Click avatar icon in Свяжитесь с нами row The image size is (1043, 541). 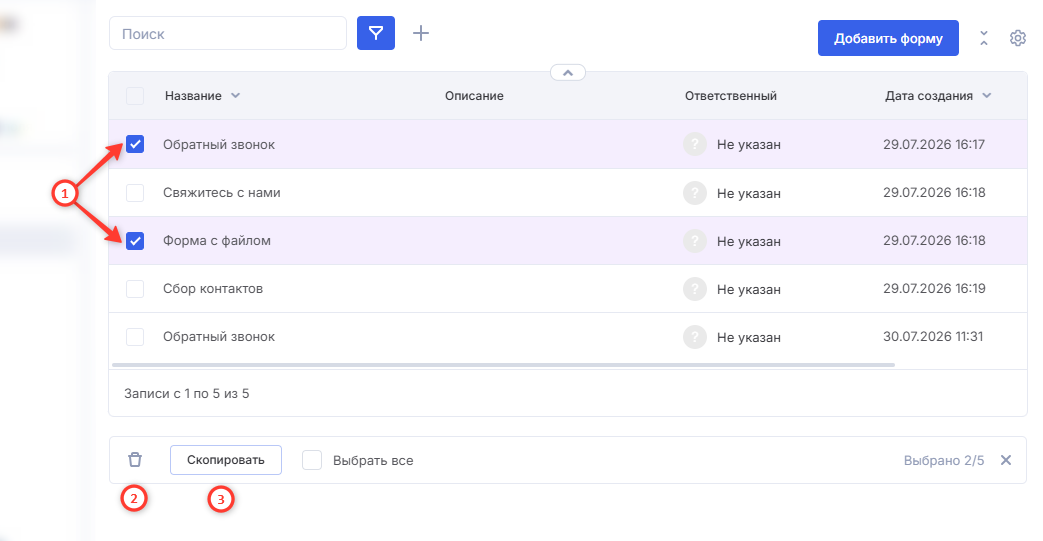click(x=694, y=193)
